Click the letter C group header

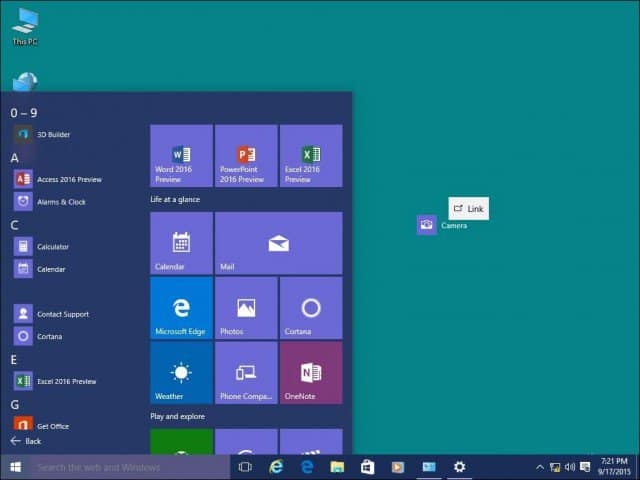tap(14, 225)
